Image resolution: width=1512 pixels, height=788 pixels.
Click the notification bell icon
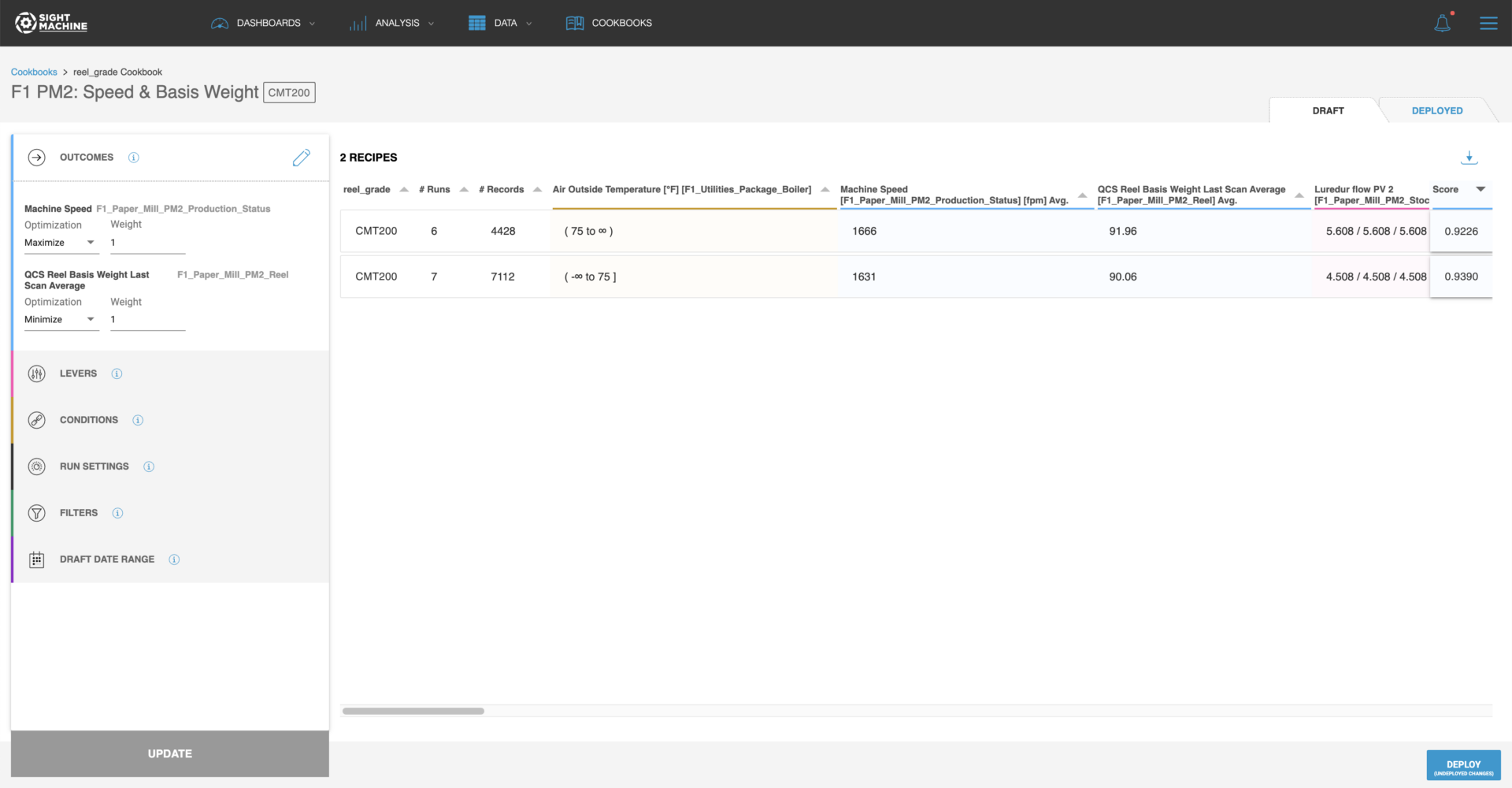1442,23
